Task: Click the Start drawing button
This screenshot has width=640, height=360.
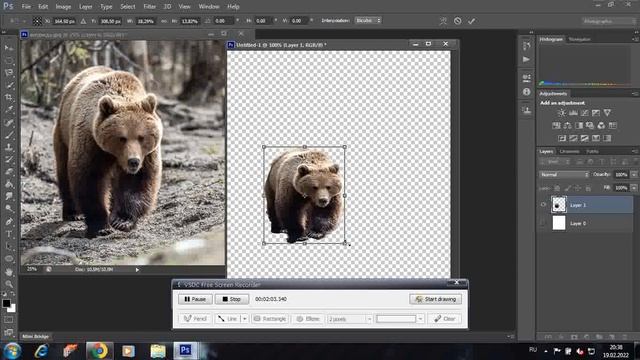Action: 436,299
